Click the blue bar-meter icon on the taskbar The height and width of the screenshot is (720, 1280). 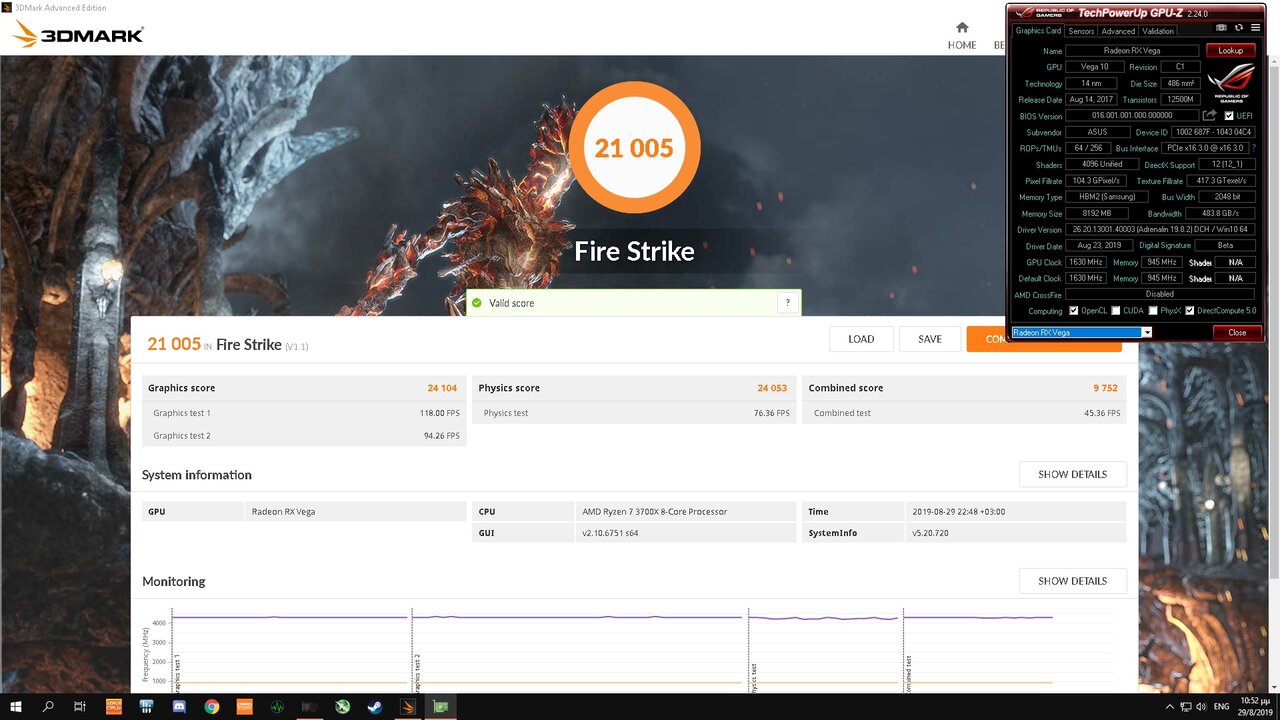[x=146, y=707]
